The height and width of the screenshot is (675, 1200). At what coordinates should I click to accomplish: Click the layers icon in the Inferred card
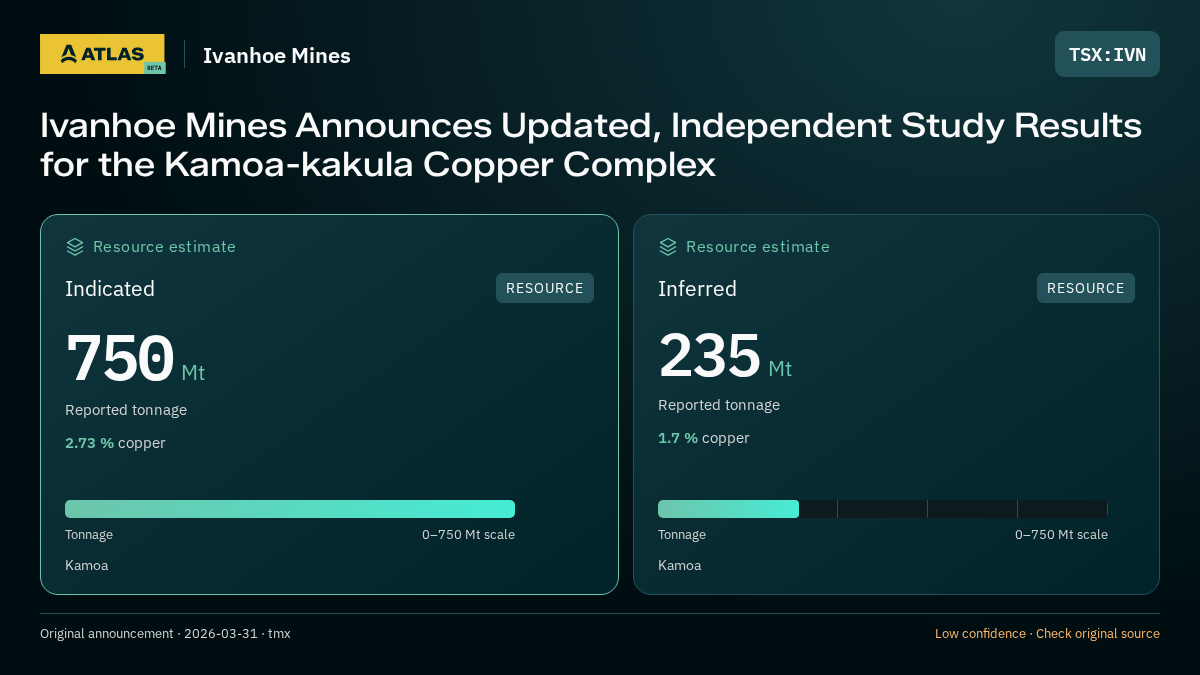coord(668,247)
